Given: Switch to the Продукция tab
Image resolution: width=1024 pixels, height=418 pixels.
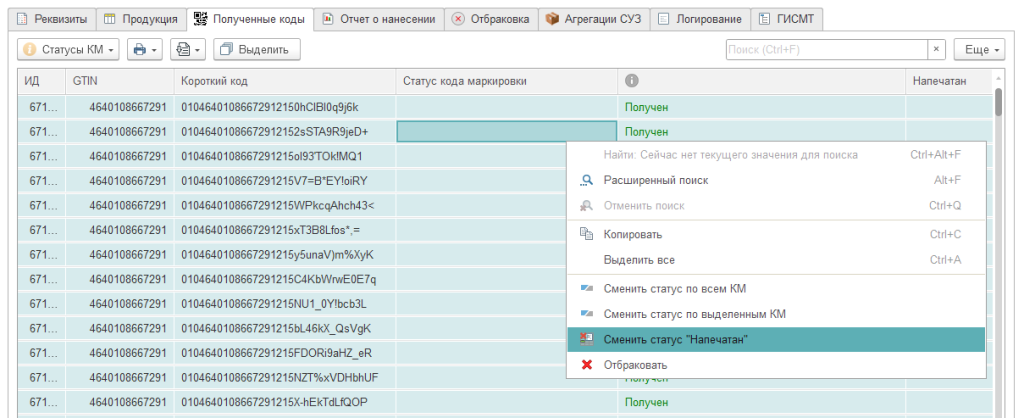Looking at the screenshot, I should coord(141,19).
